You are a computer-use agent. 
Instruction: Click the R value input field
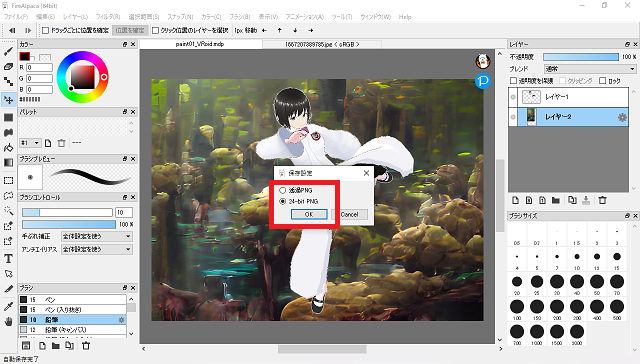[40, 67]
